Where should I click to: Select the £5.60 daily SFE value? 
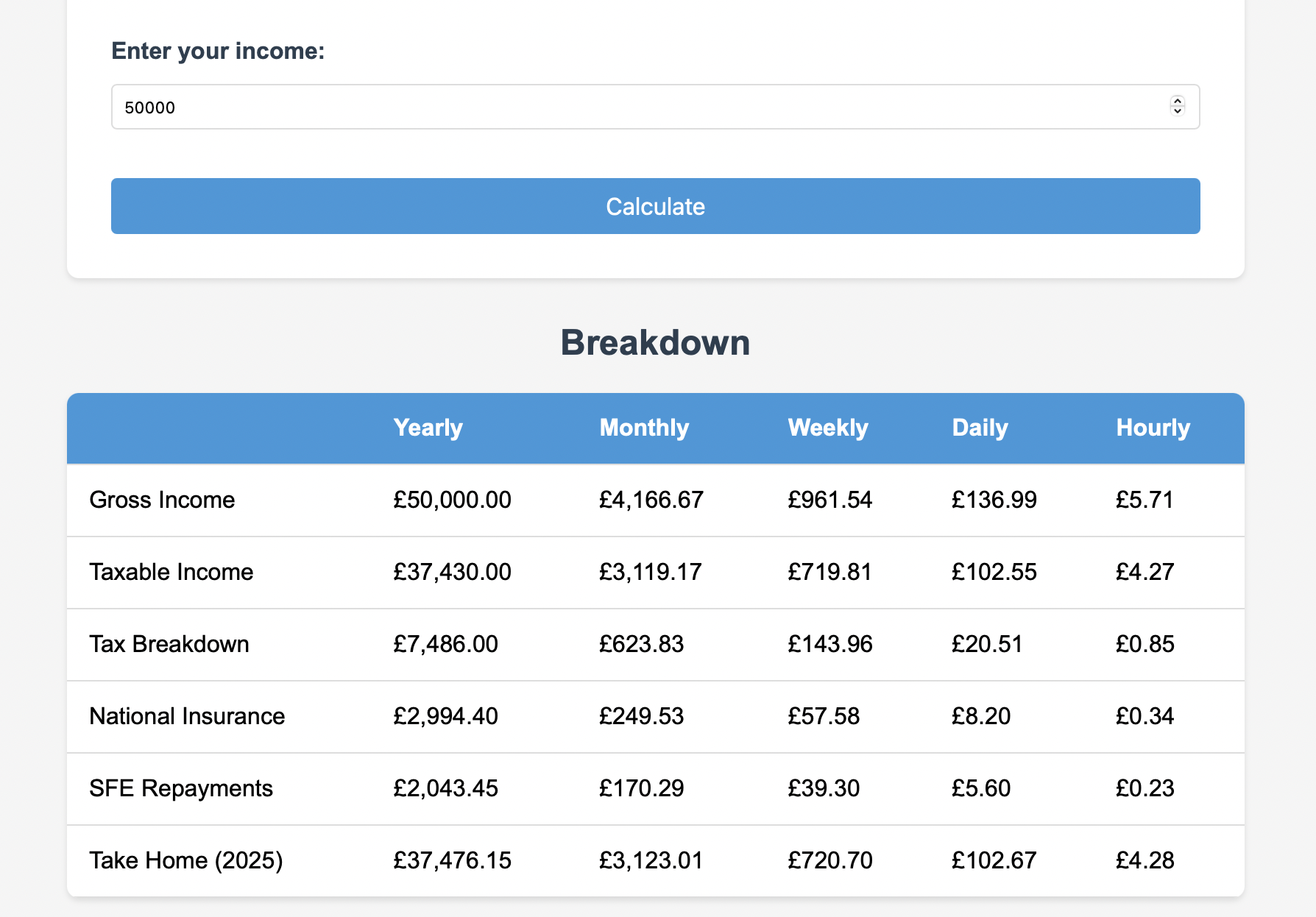[x=980, y=788]
